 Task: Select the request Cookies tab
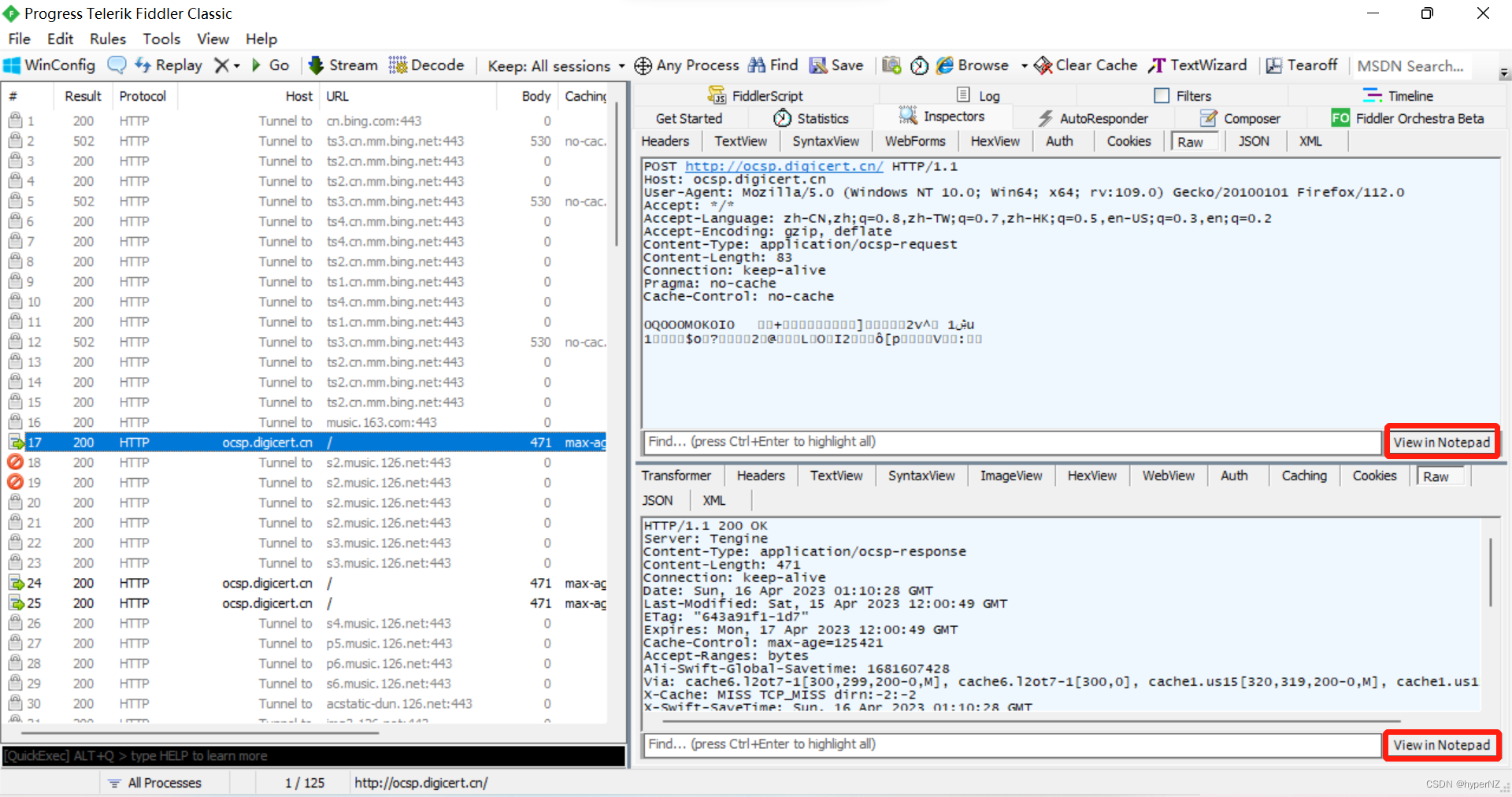1128,141
